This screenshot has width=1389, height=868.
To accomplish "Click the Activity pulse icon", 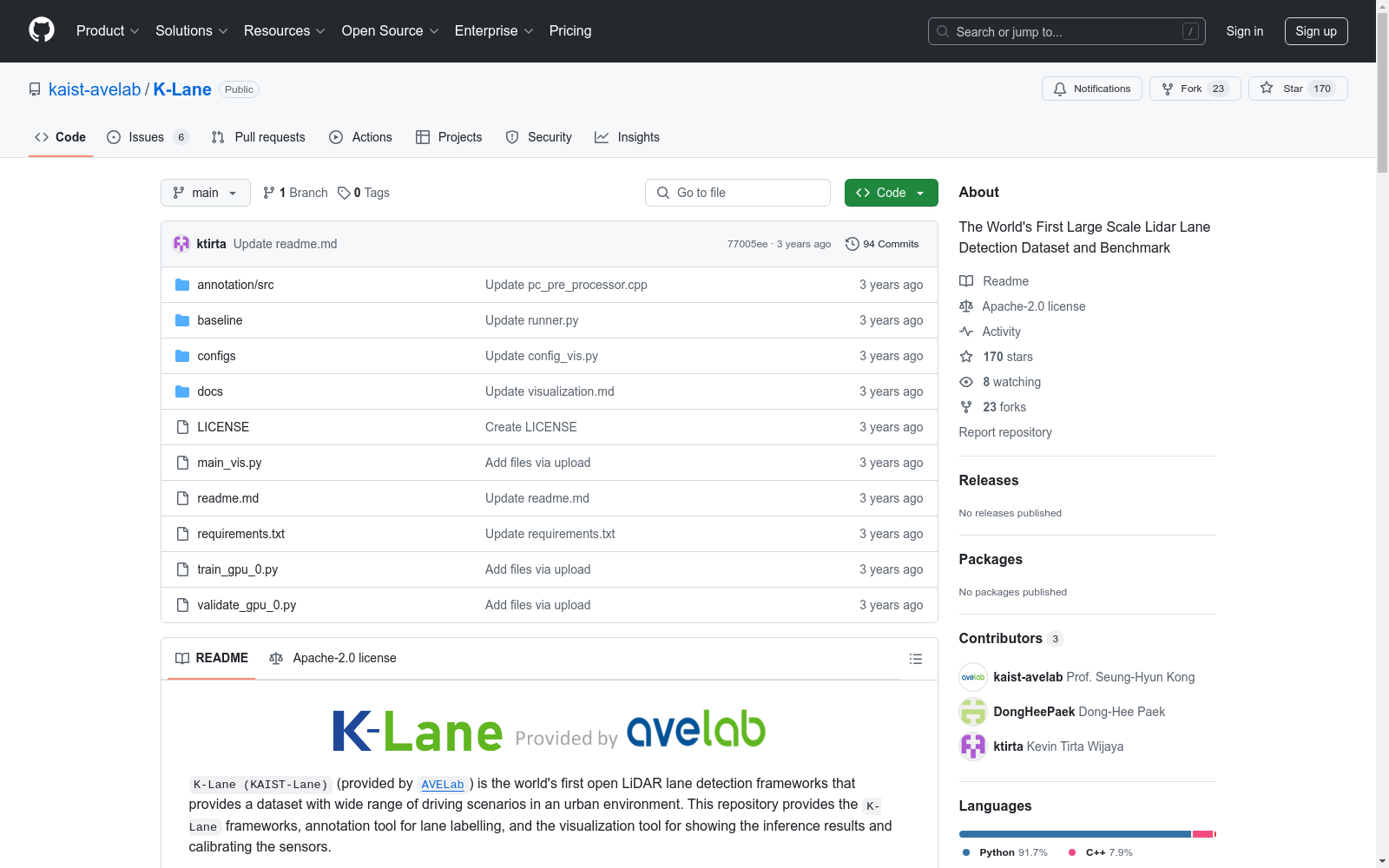I will [966, 332].
